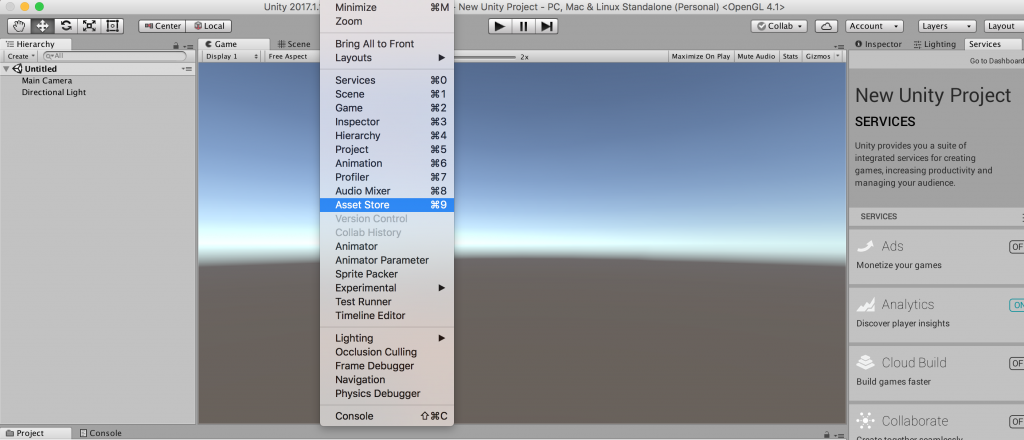This screenshot has height=440, width=1024.
Task: Expand the Lighting submenu
Action: click(387, 338)
